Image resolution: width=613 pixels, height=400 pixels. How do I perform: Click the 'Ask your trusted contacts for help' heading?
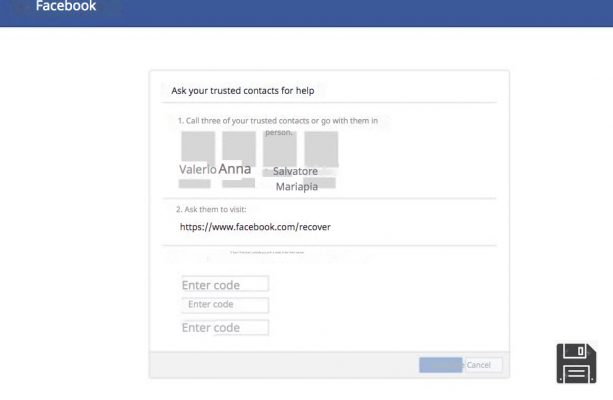(x=243, y=91)
